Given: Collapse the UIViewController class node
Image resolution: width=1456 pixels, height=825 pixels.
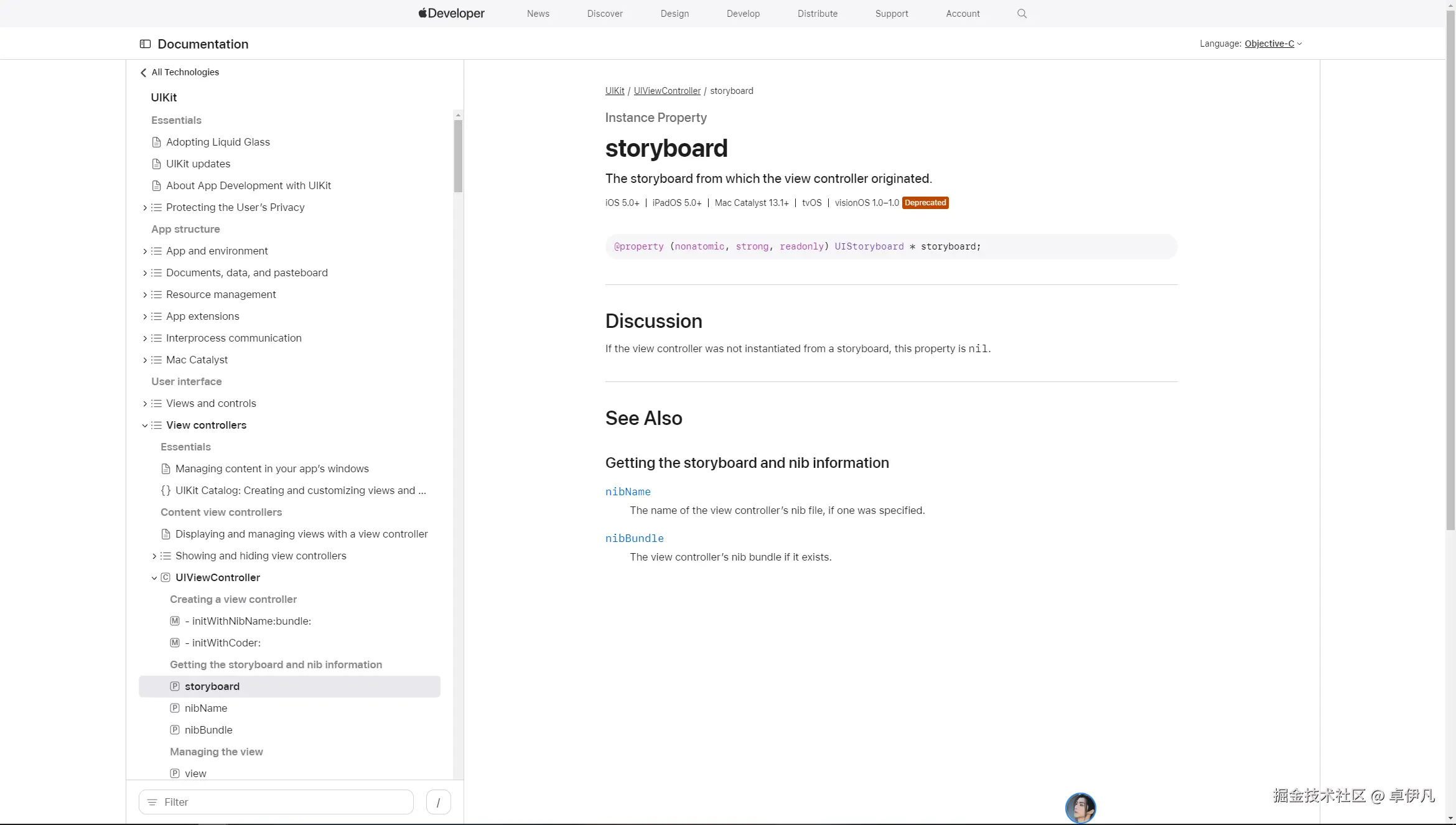Looking at the screenshot, I should click(154, 578).
